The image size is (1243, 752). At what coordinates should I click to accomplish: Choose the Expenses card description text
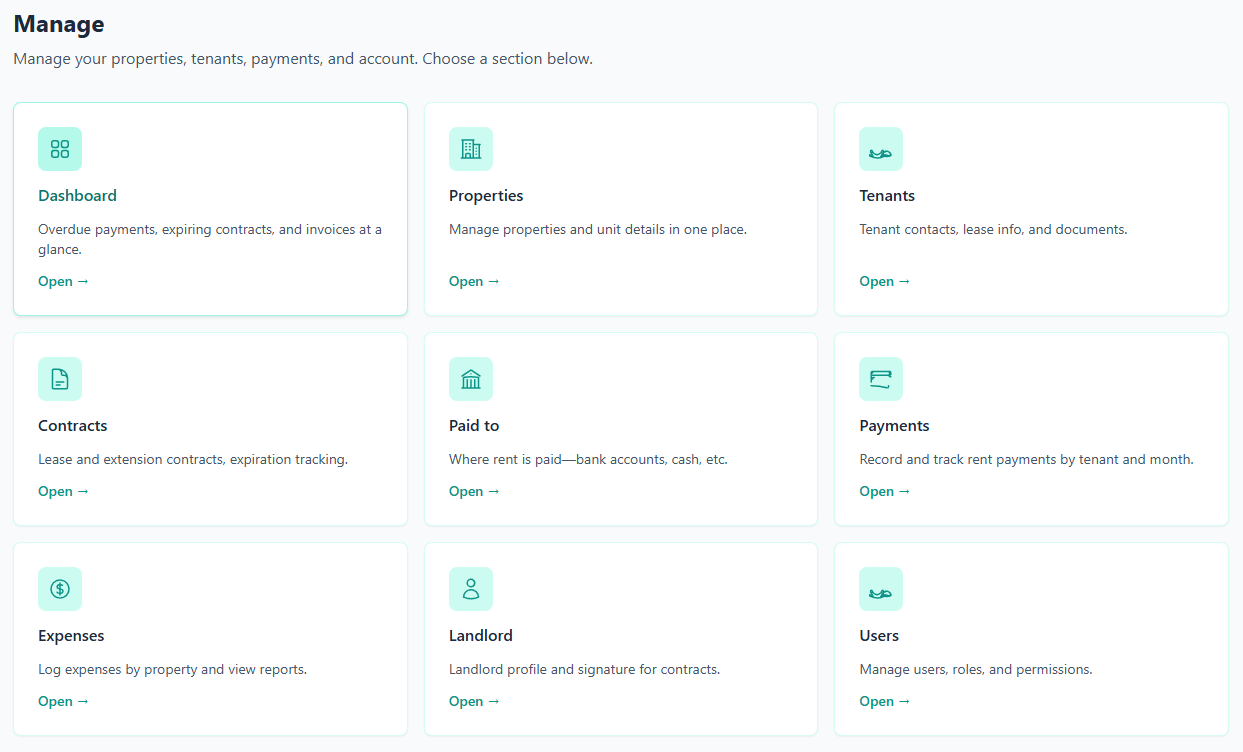[172, 669]
